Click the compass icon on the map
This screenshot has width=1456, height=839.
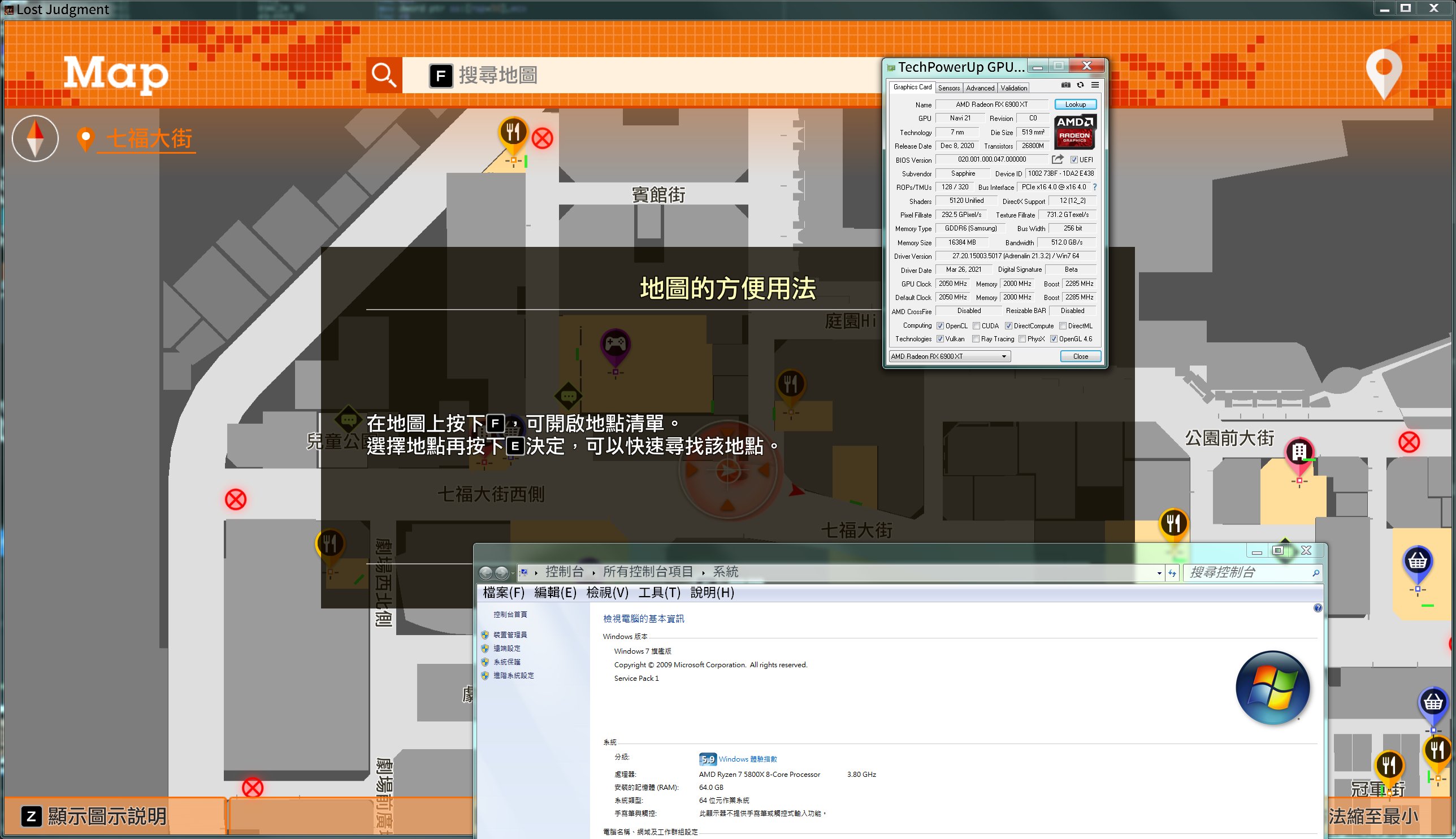point(35,138)
